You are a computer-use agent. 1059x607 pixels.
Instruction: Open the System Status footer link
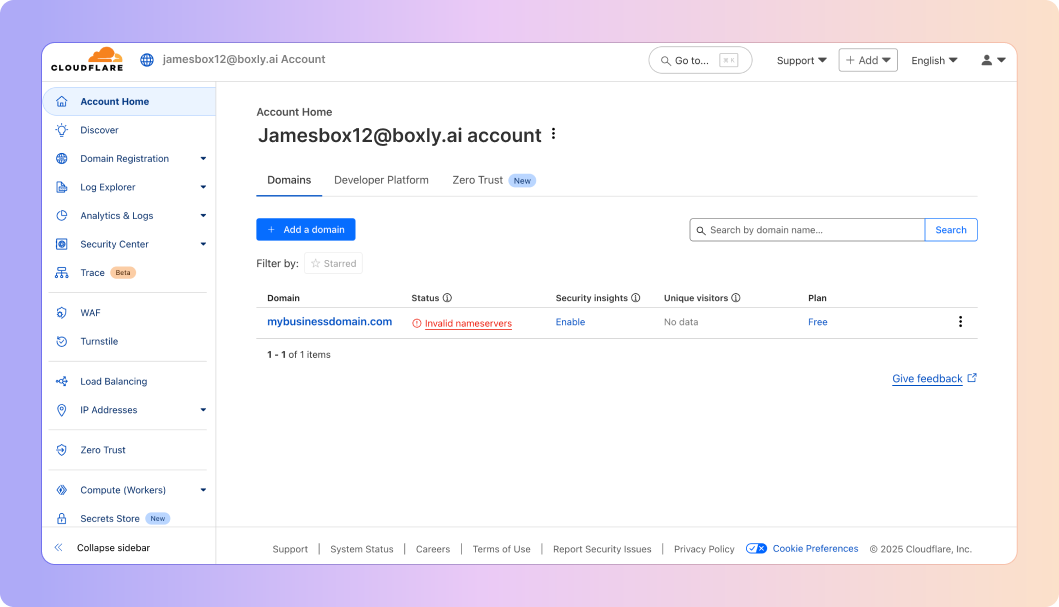tap(361, 549)
